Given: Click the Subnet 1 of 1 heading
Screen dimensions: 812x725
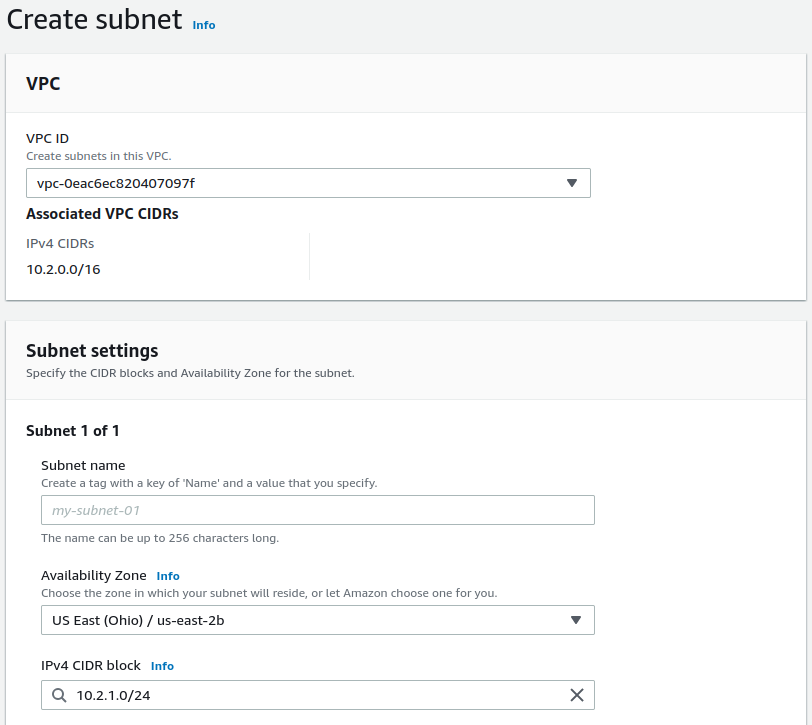Looking at the screenshot, I should 73,431.
